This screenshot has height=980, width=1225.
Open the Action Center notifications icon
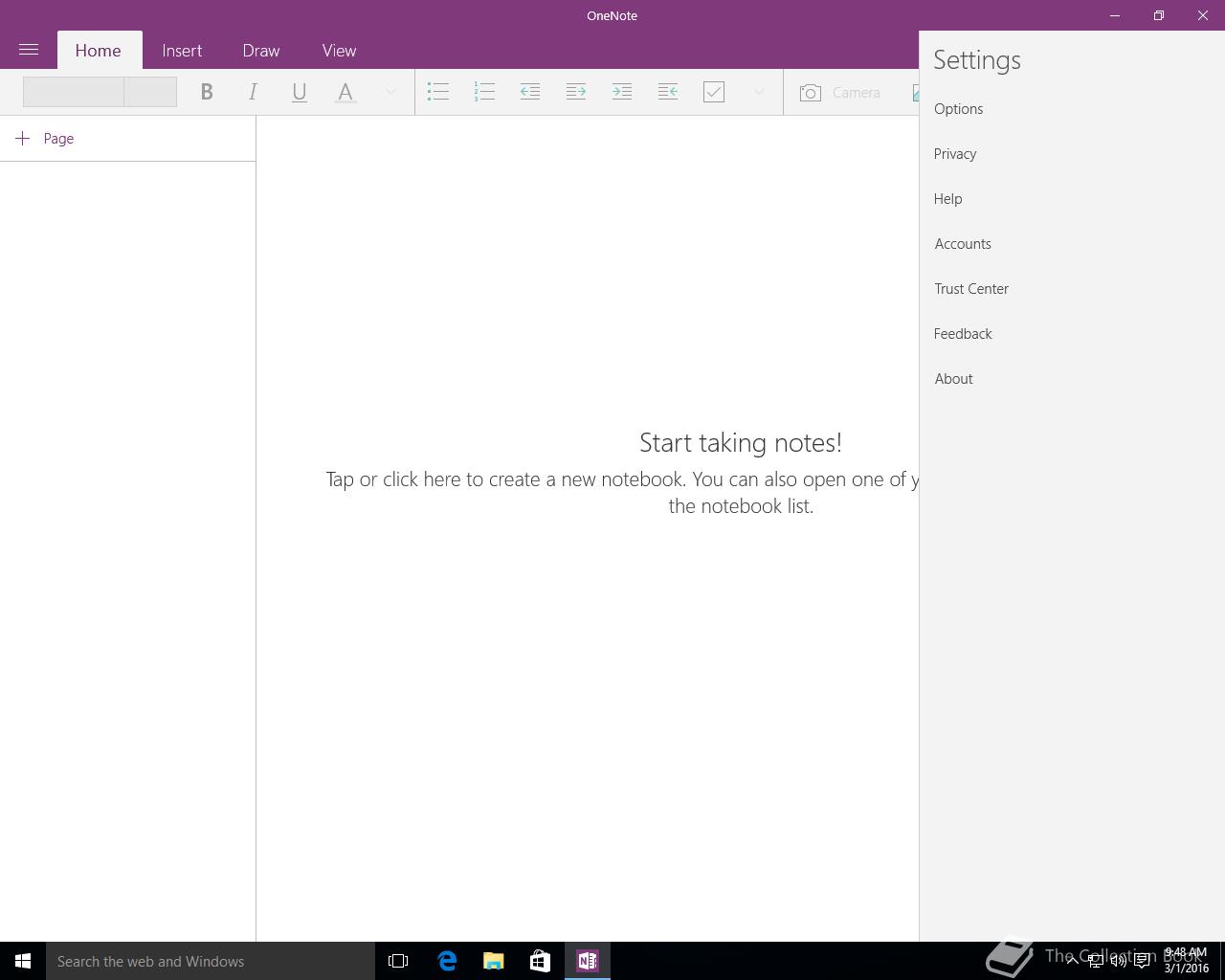tap(1142, 961)
